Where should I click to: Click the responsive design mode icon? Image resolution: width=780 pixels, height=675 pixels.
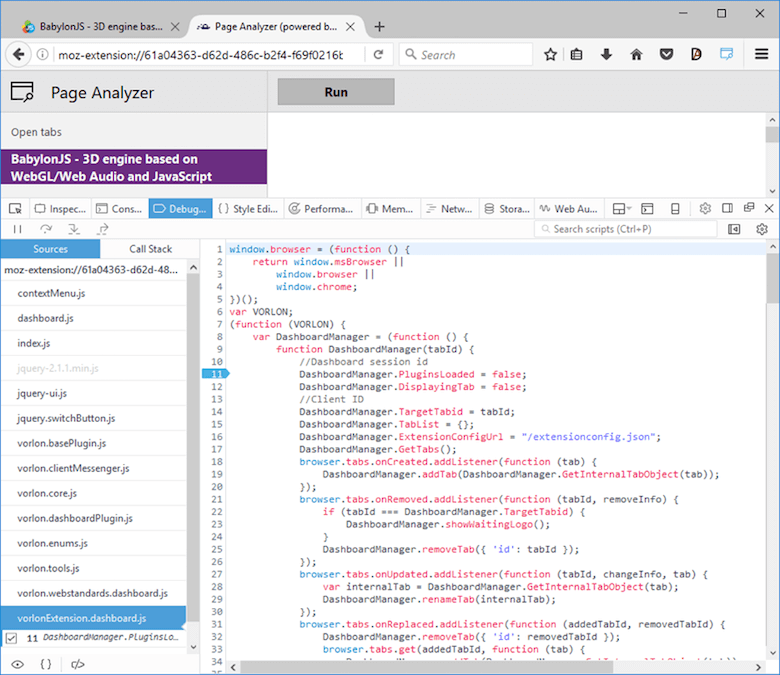675,209
